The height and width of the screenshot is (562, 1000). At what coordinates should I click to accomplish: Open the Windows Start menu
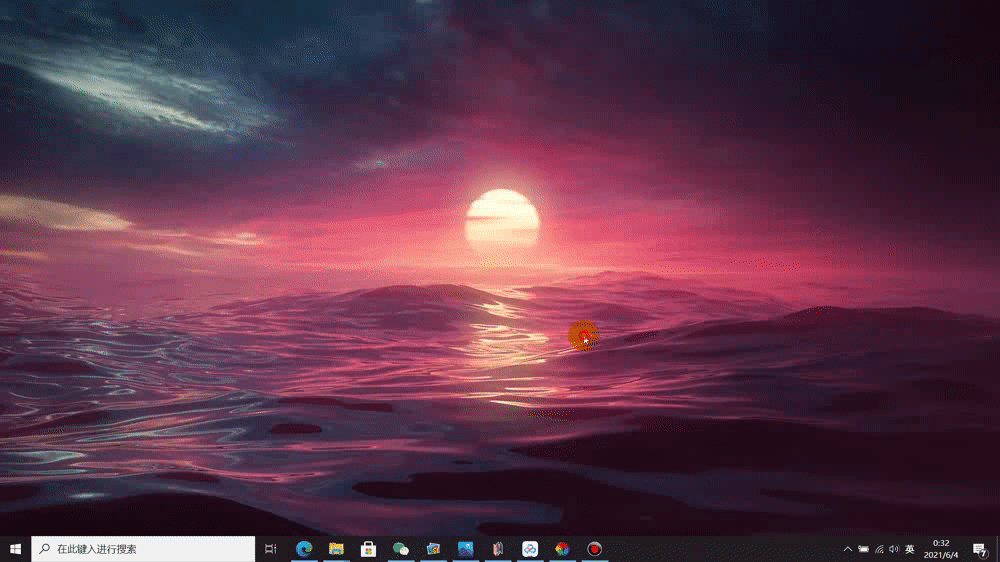[x=15, y=549]
